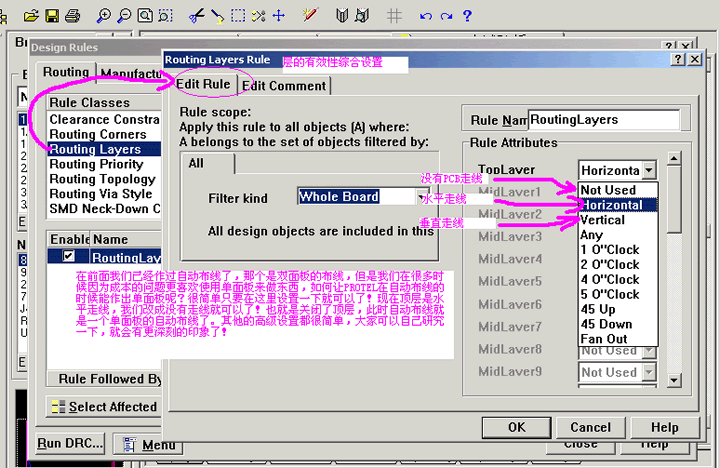Choose Fan Out from the dropdown list
The image size is (720, 468).
click(x=618, y=338)
